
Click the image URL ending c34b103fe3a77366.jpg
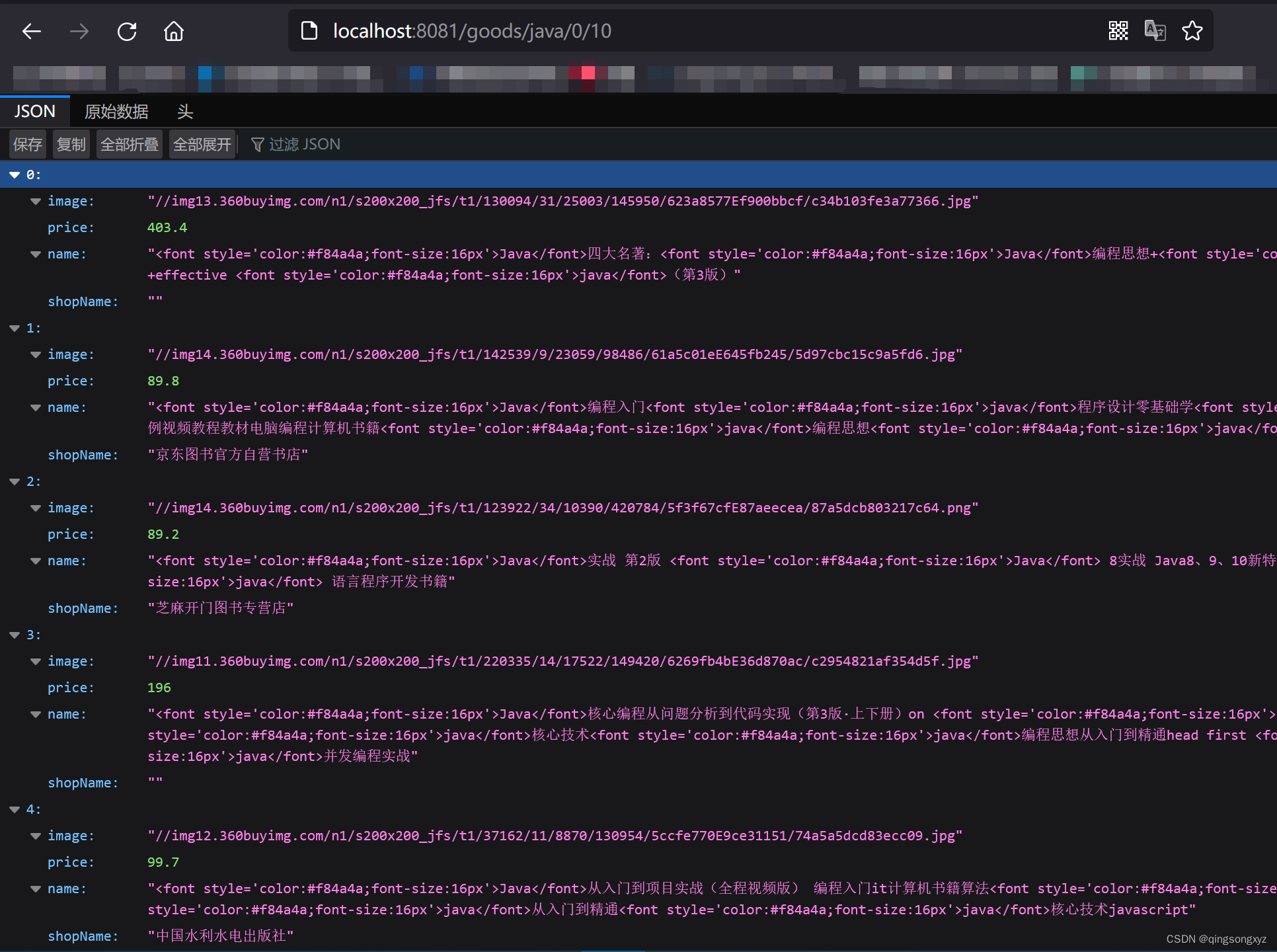click(x=562, y=201)
